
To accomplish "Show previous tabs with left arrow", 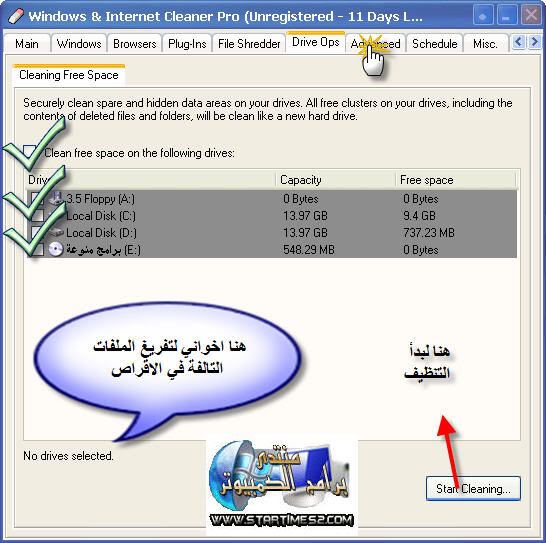I will [518, 42].
